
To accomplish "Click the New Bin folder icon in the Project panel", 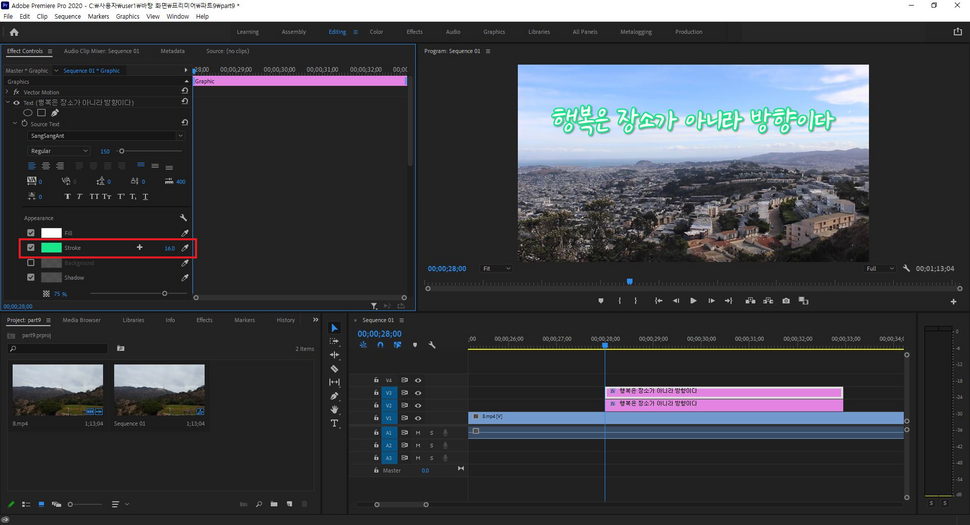I will [x=274, y=505].
